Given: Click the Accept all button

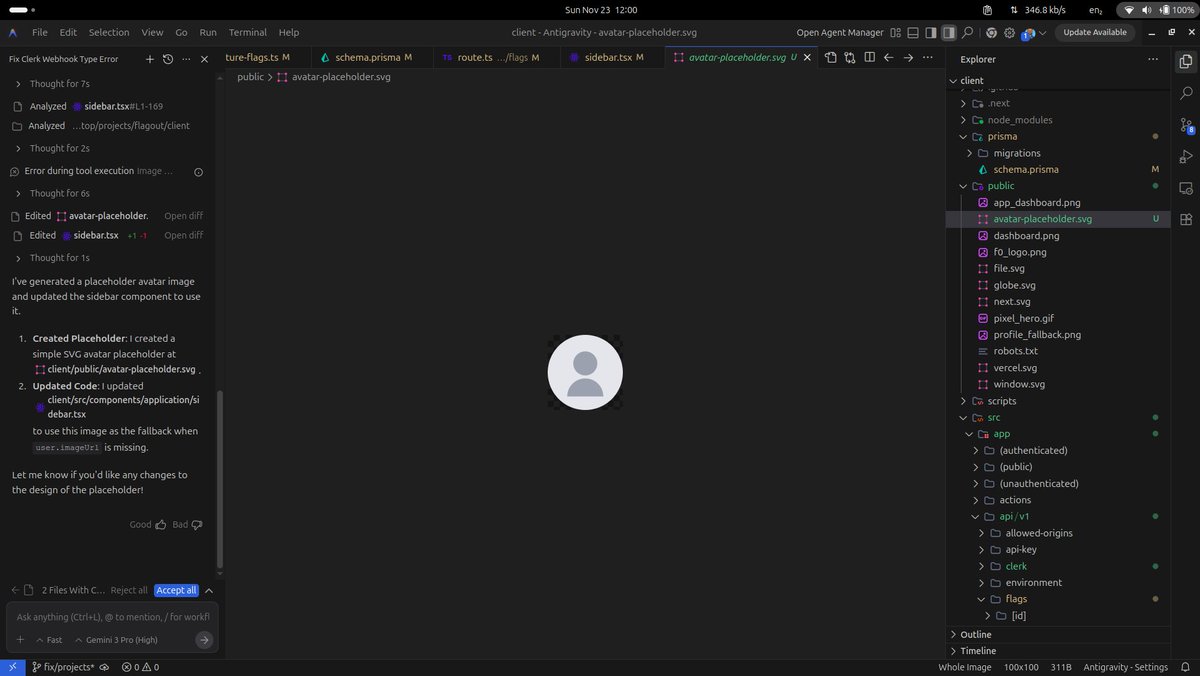Looking at the screenshot, I should point(175,590).
